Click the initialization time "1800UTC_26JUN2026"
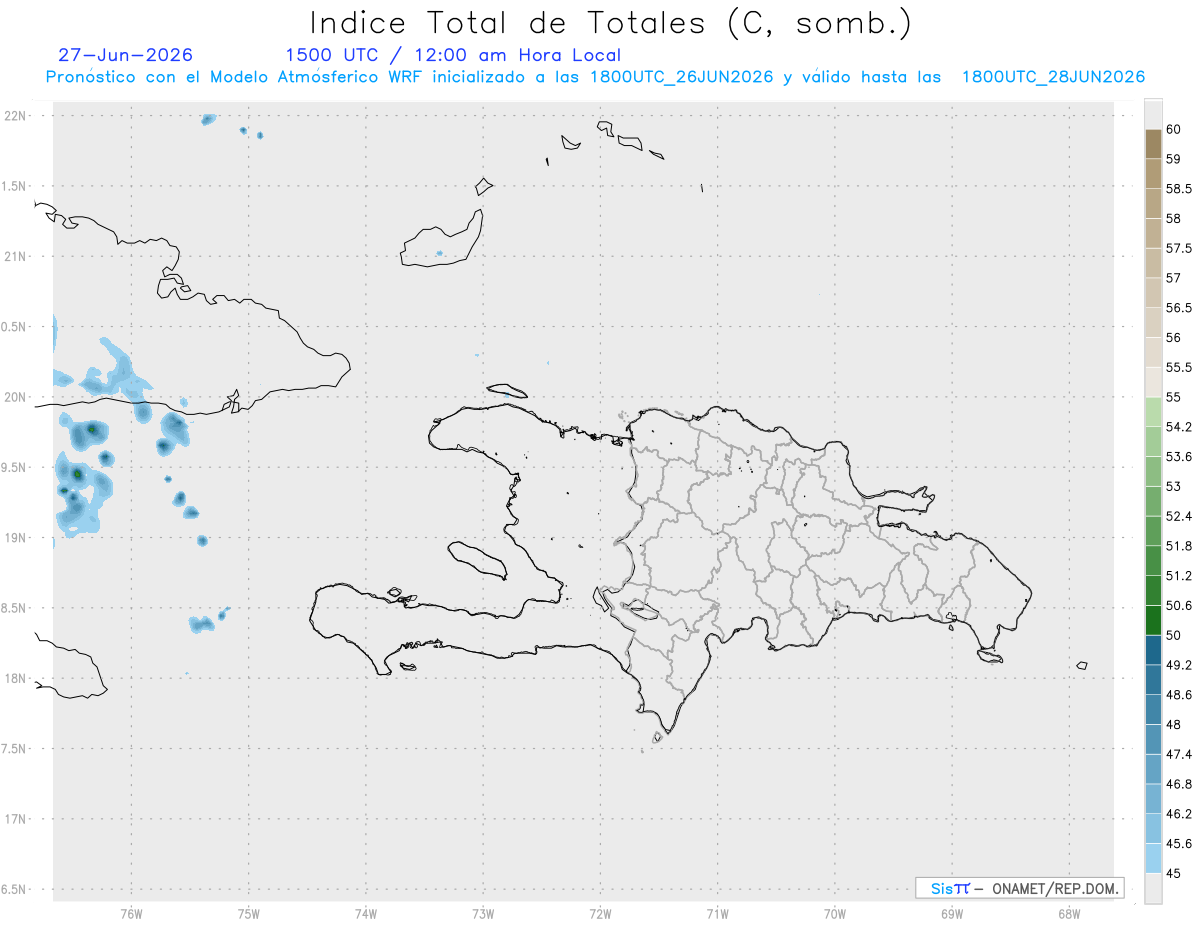 click(682, 77)
